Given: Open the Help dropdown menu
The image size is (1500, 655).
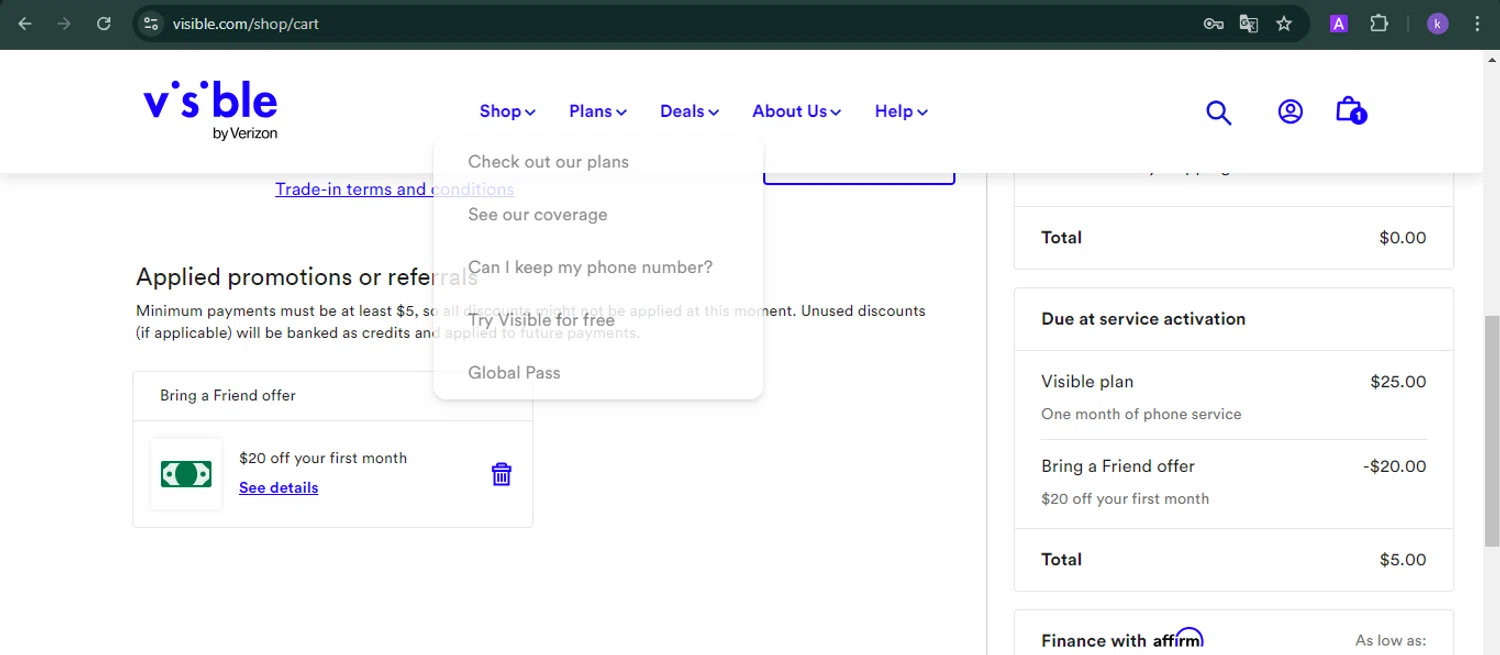Looking at the screenshot, I should (x=901, y=111).
